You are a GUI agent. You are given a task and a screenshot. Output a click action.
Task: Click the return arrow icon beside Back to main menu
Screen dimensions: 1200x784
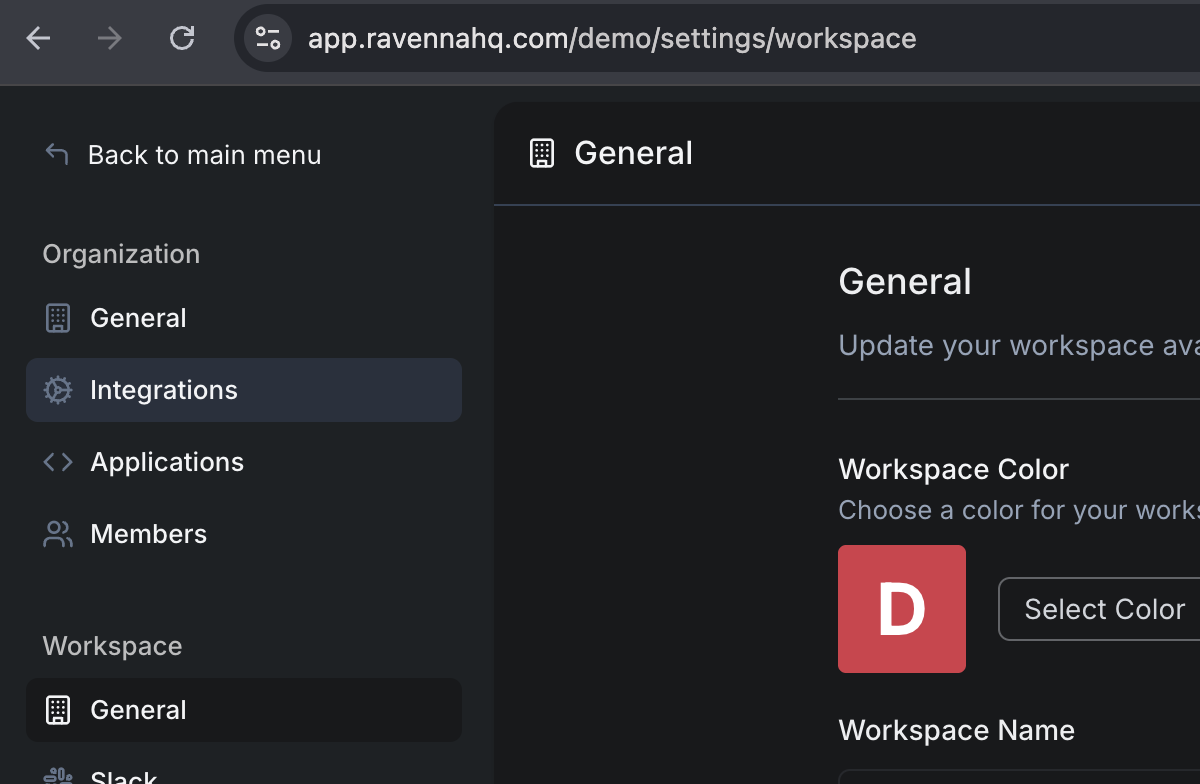57,155
